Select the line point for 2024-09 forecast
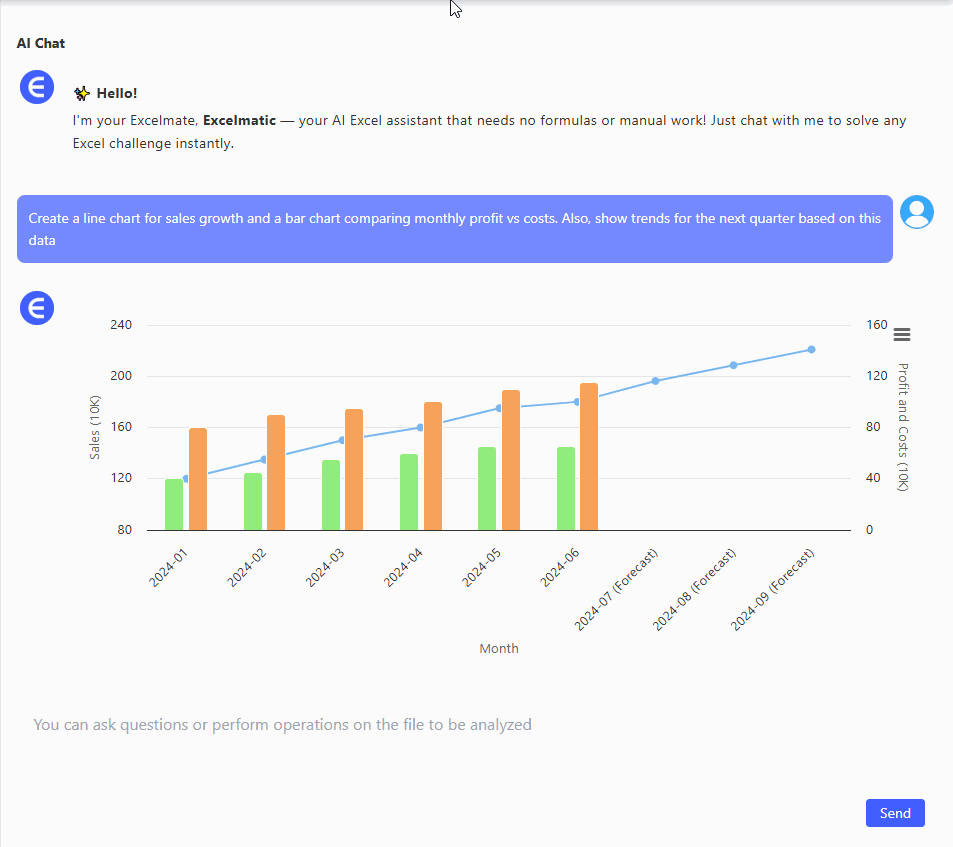This screenshot has height=847, width=953. (x=811, y=350)
